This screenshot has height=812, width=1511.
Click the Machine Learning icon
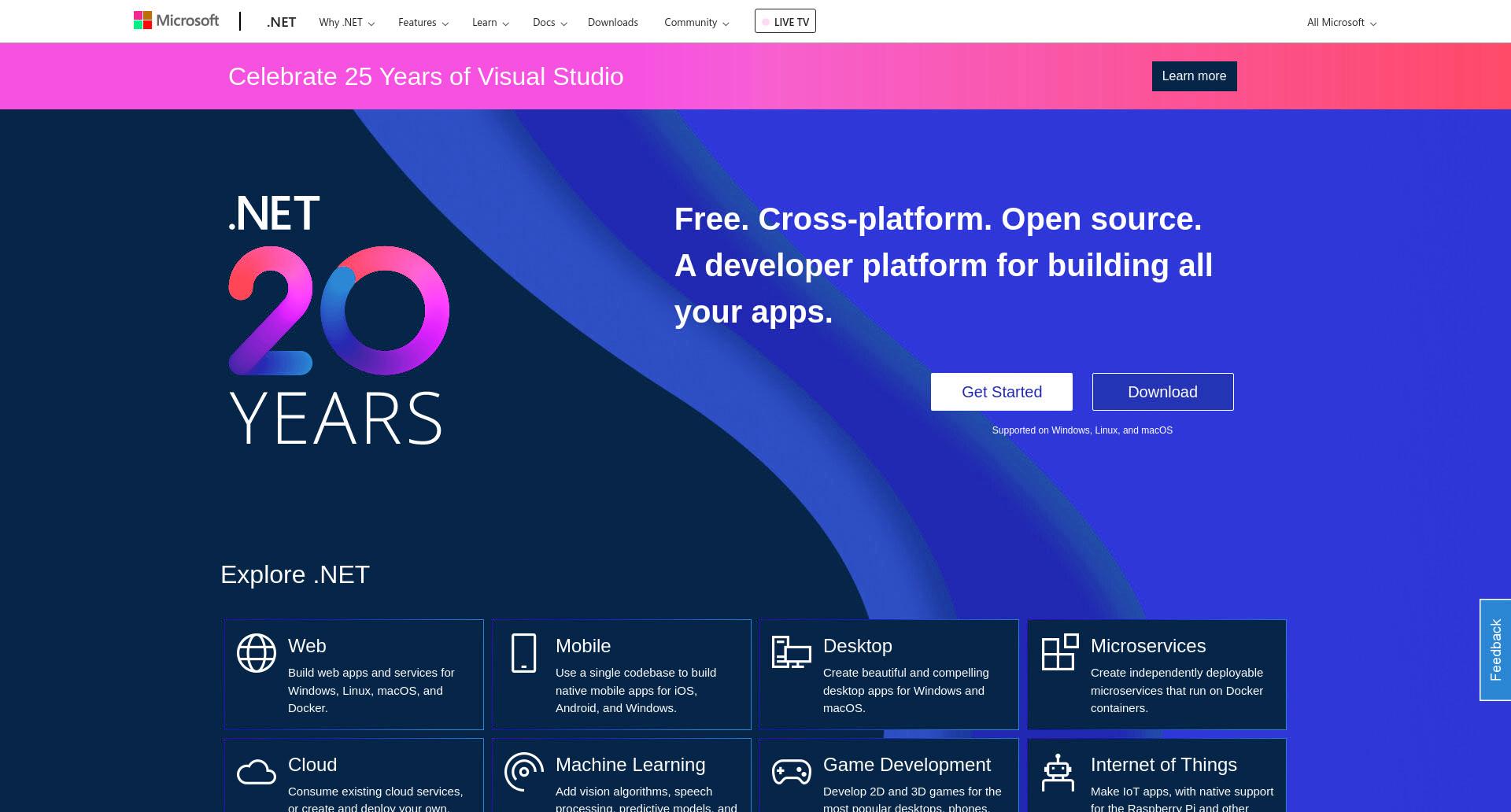(524, 772)
